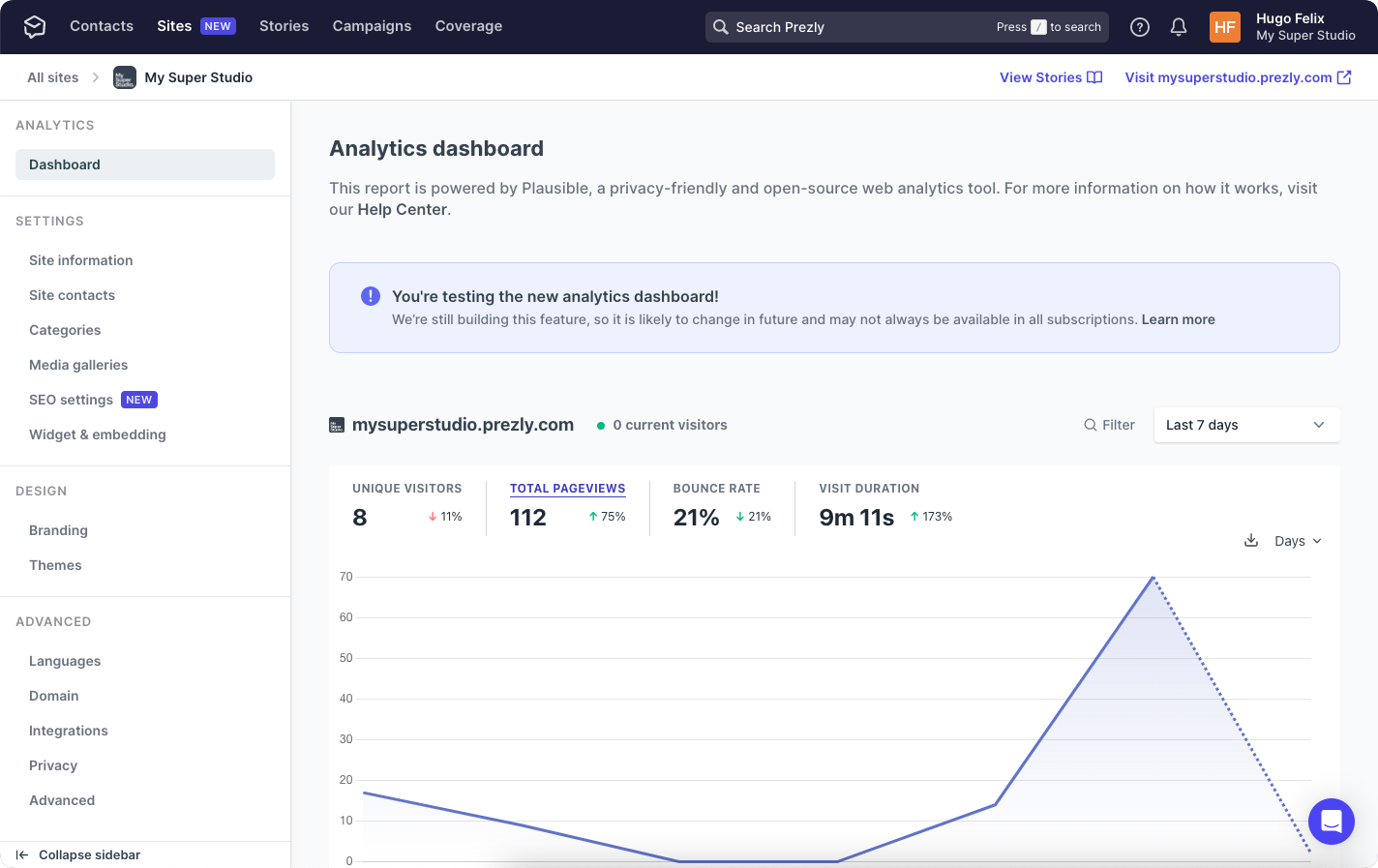The height and width of the screenshot is (868, 1378).
Task: Open Themes under Design
Action: [55, 565]
